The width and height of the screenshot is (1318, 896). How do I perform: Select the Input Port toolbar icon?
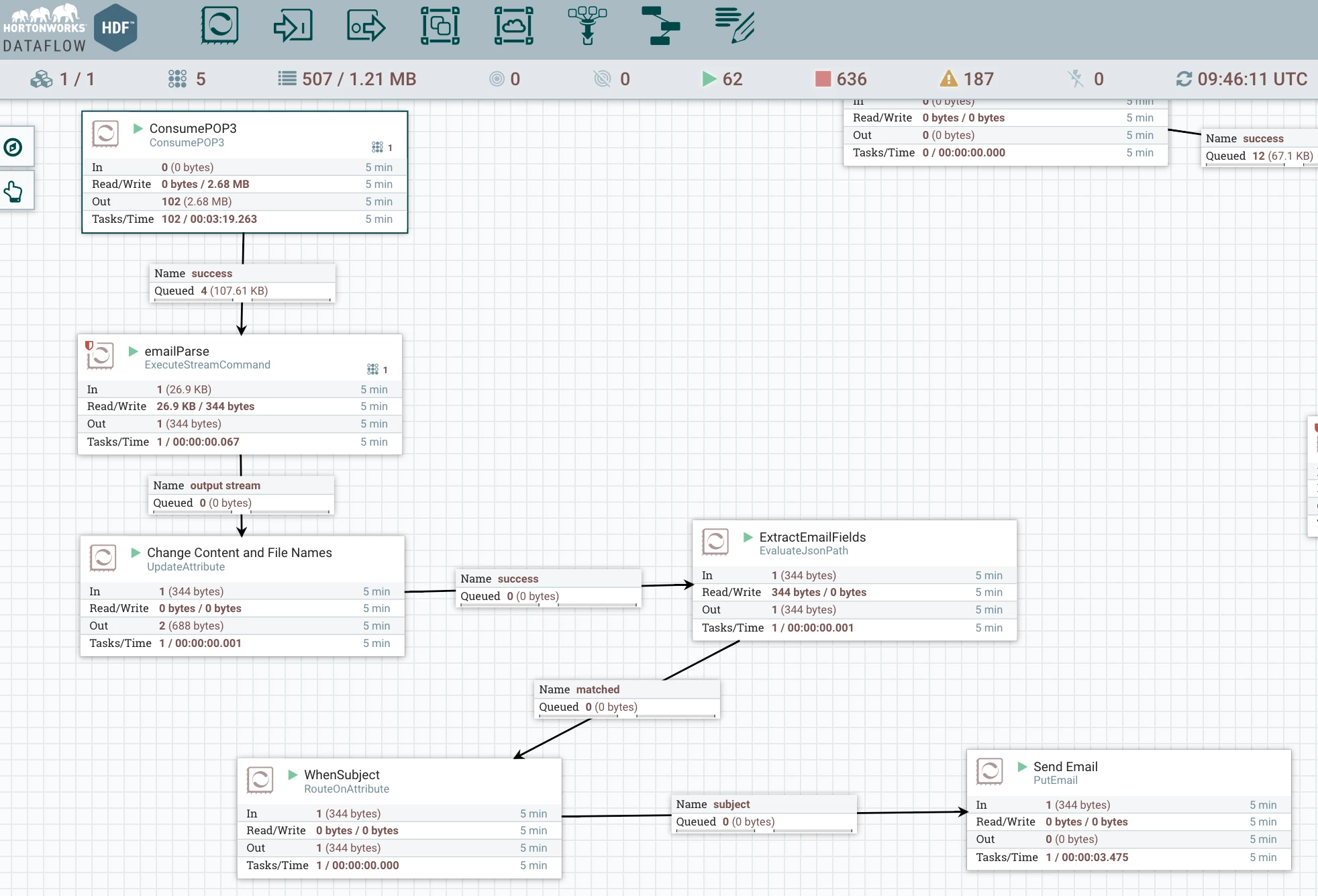(x=293, y=26)
